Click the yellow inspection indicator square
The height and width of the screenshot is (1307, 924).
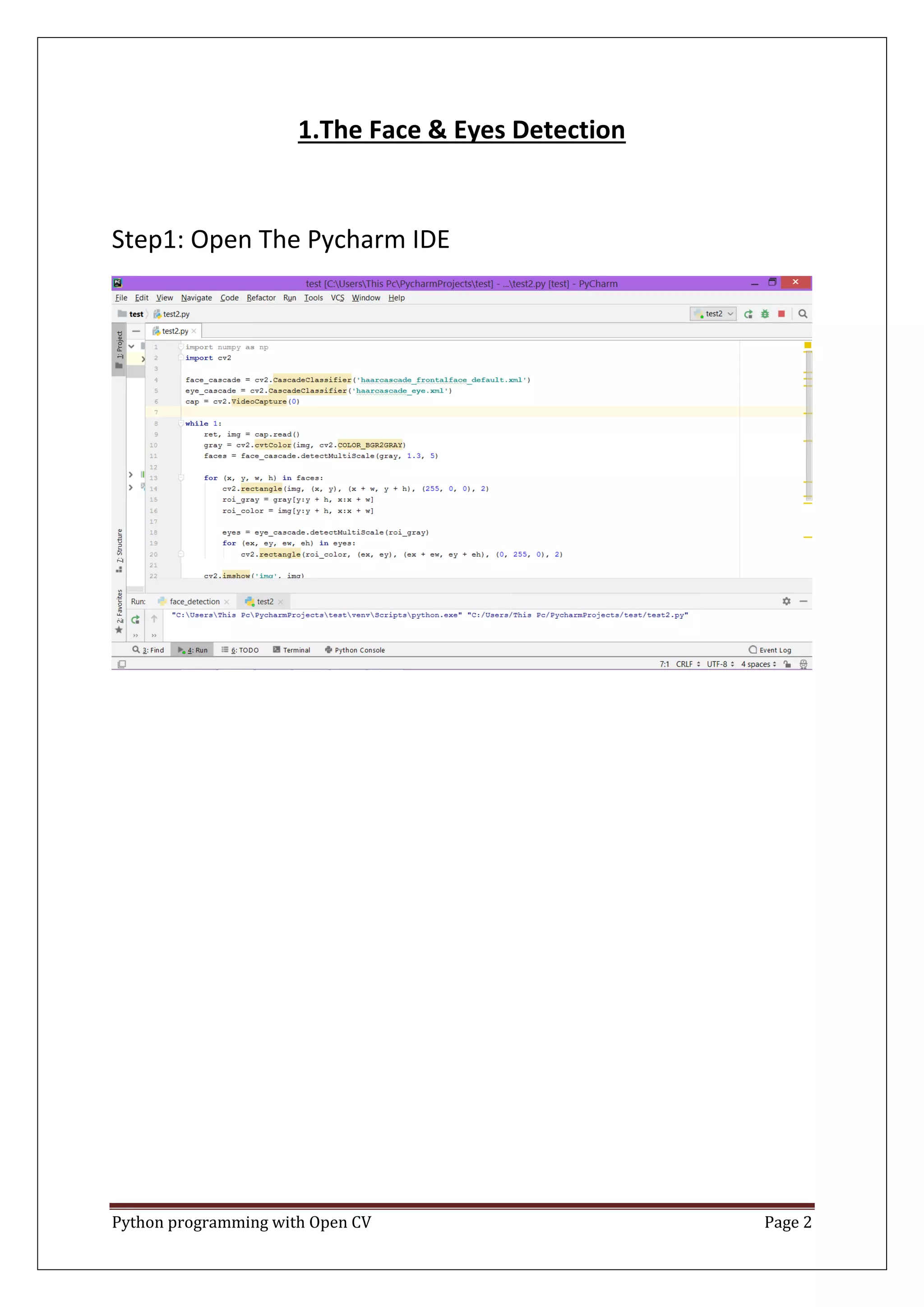[807, 346]
